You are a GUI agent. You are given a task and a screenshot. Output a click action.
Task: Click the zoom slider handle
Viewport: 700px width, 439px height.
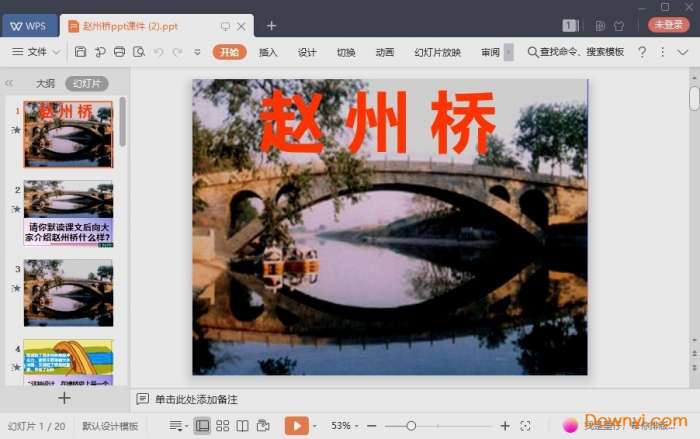pyautogui.click(x=411, y=426)
